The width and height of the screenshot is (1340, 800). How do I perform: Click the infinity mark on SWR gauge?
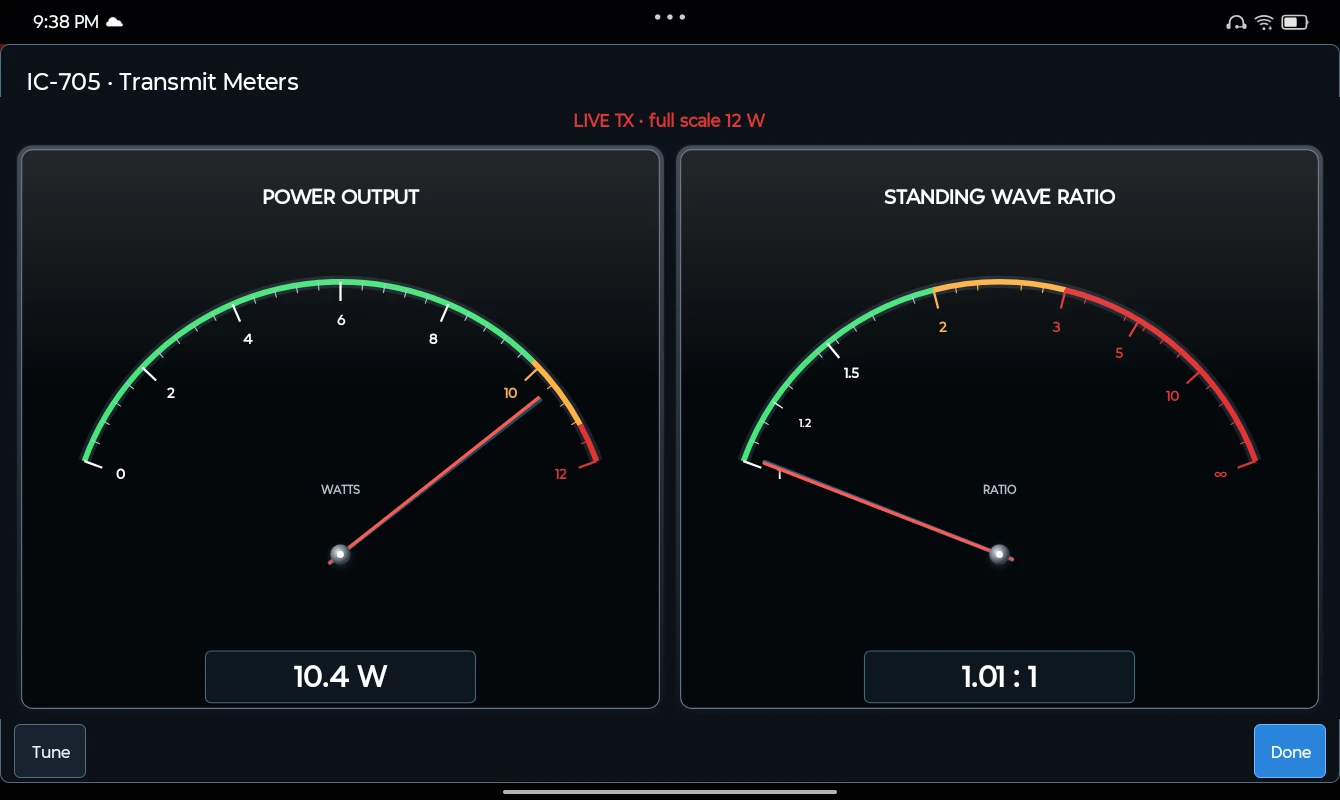pos(1220,474)
